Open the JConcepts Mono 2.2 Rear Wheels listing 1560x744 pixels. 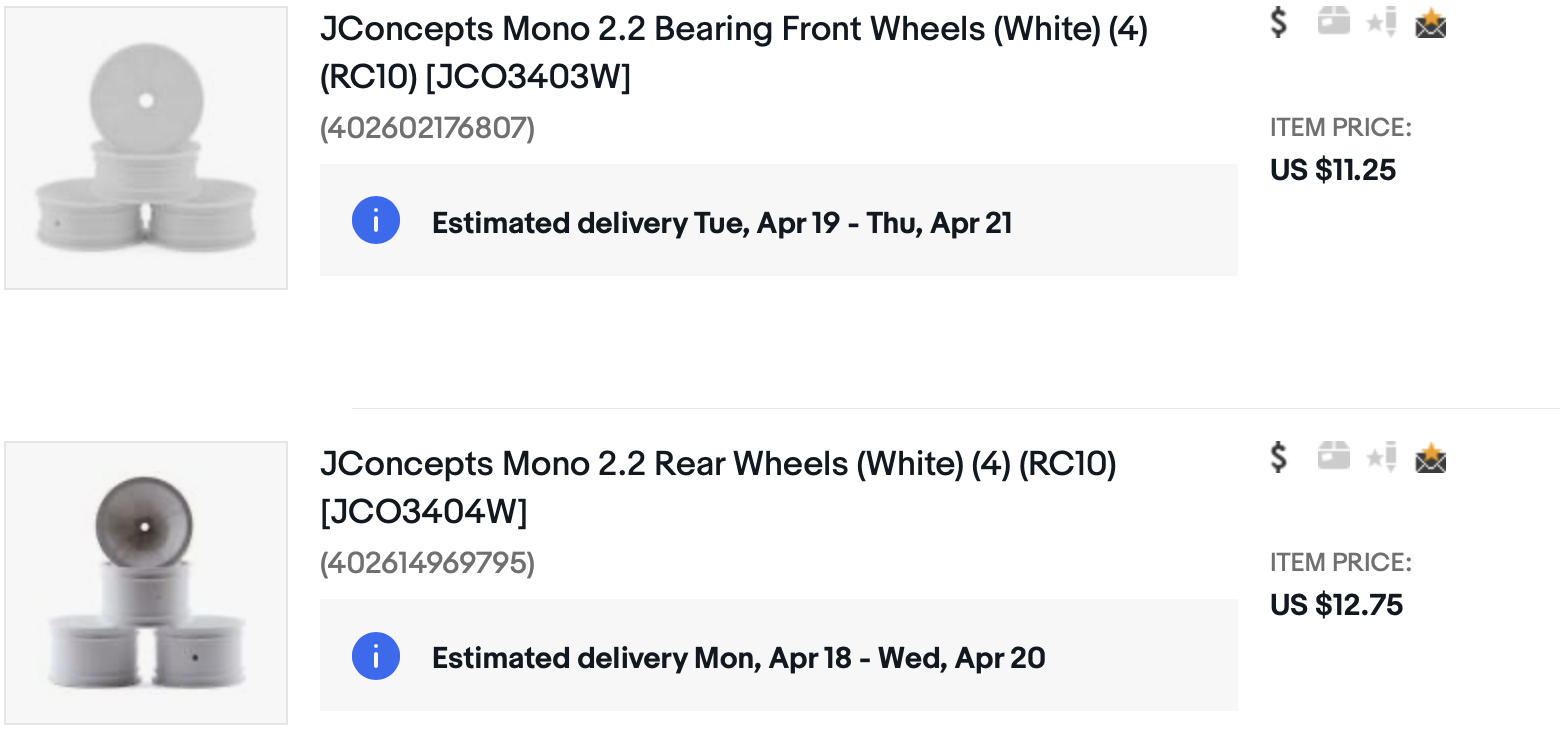[x=718, y=488]
